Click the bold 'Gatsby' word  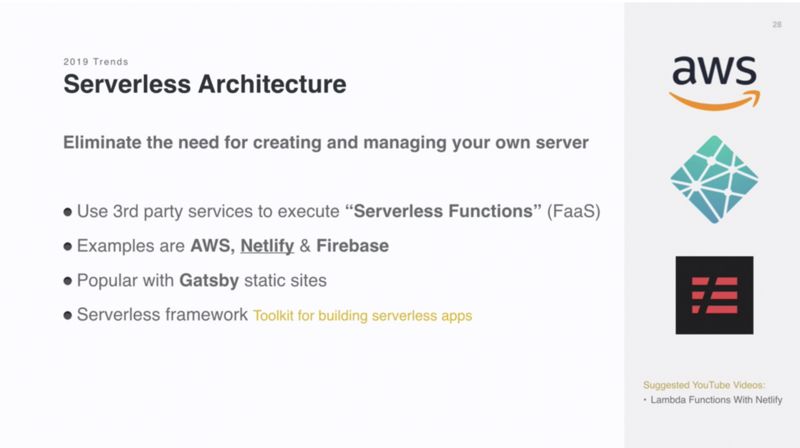coord(209,281)
